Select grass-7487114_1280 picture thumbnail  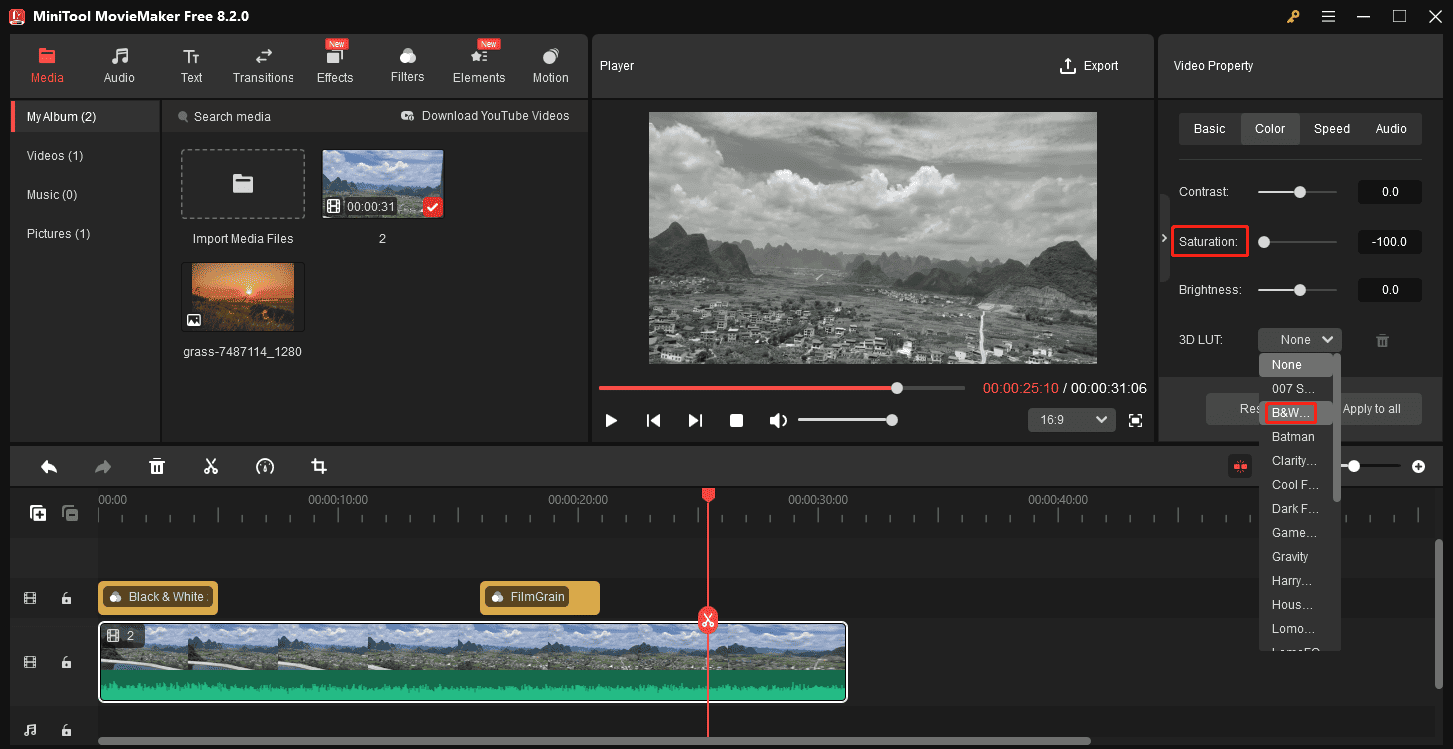click(243, 297)
